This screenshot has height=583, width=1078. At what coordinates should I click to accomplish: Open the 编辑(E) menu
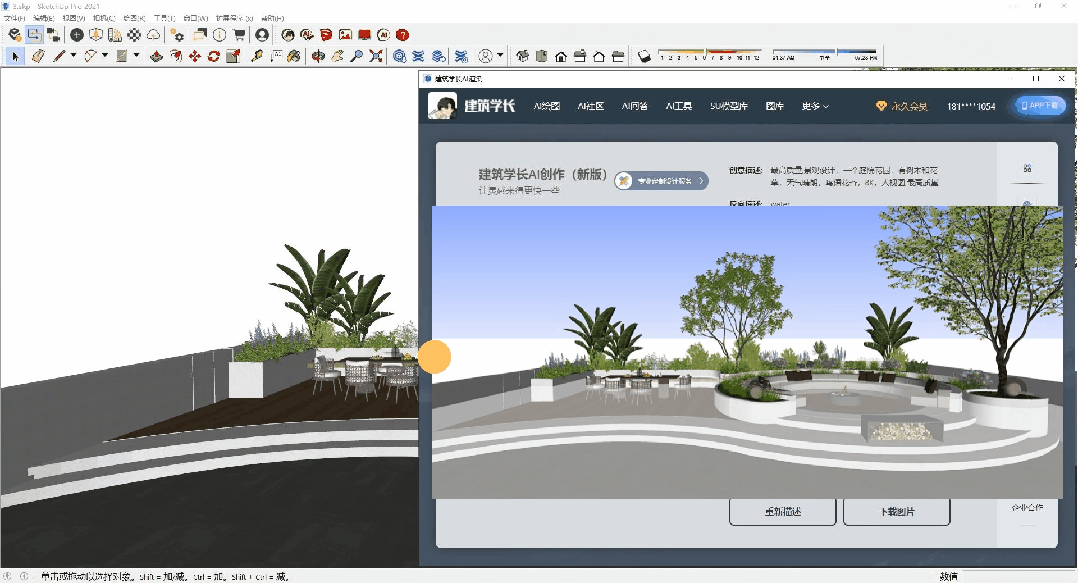pyautogui.click(x=43, y=18)
